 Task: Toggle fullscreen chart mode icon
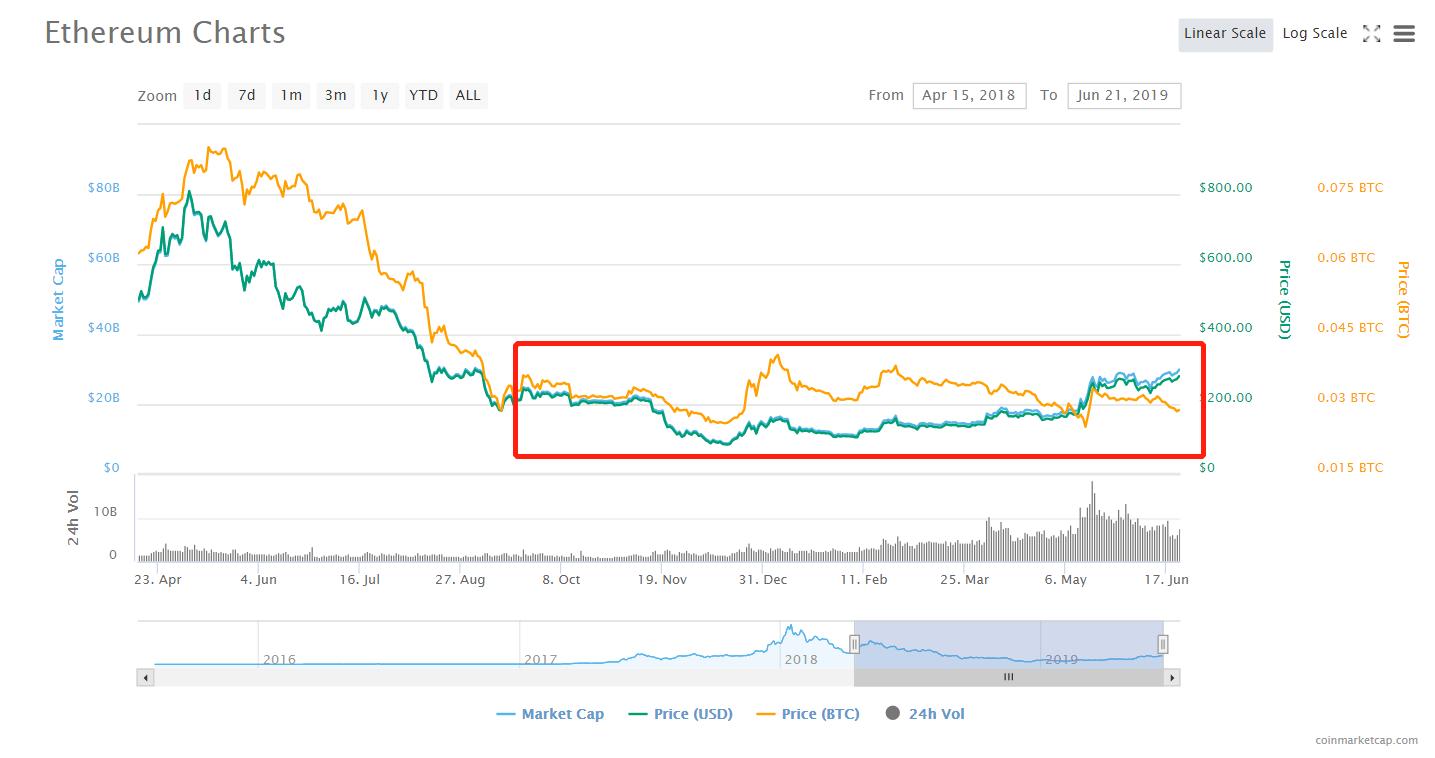click(1371, 34)
